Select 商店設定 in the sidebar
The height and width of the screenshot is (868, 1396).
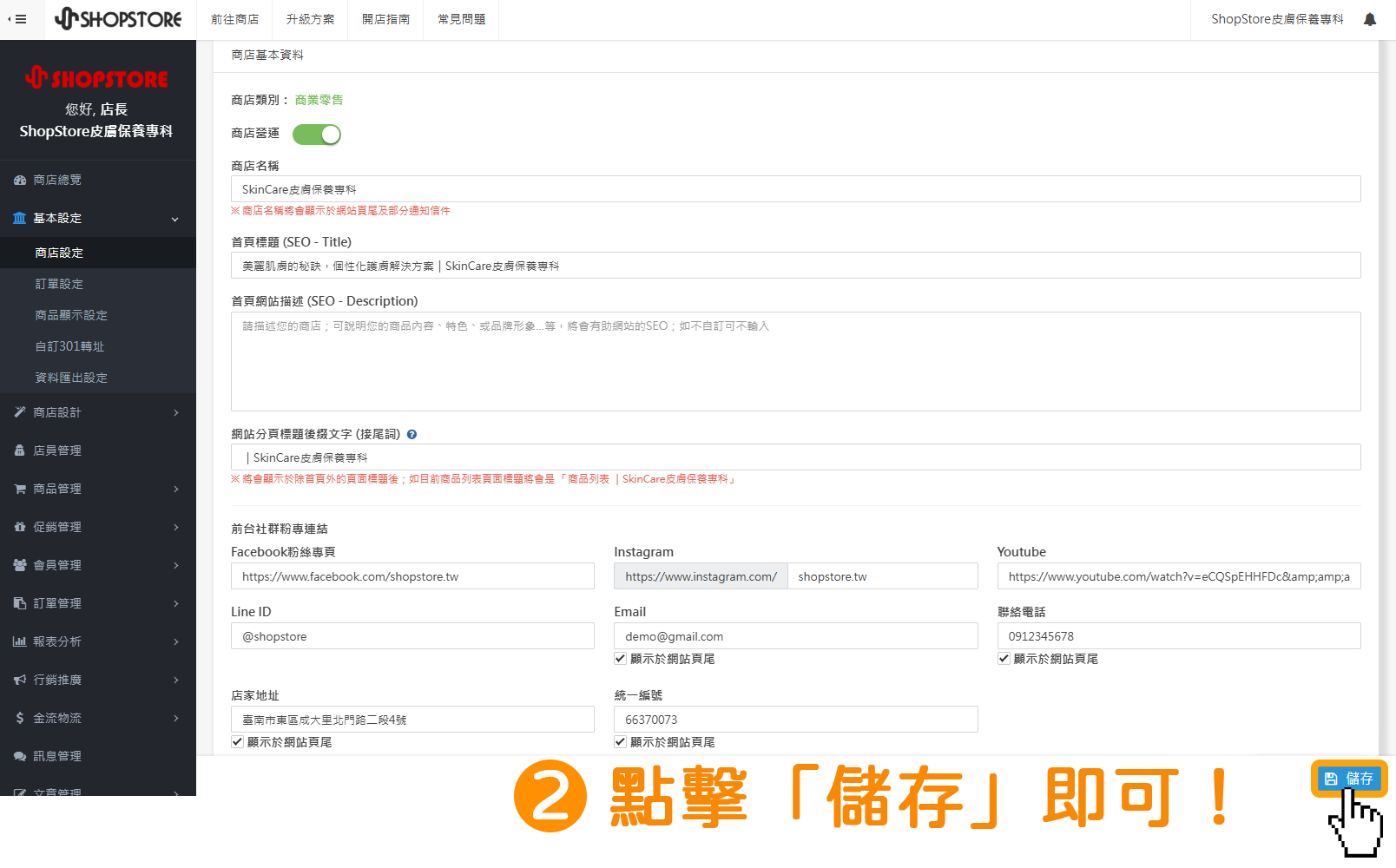coord(58,253)
